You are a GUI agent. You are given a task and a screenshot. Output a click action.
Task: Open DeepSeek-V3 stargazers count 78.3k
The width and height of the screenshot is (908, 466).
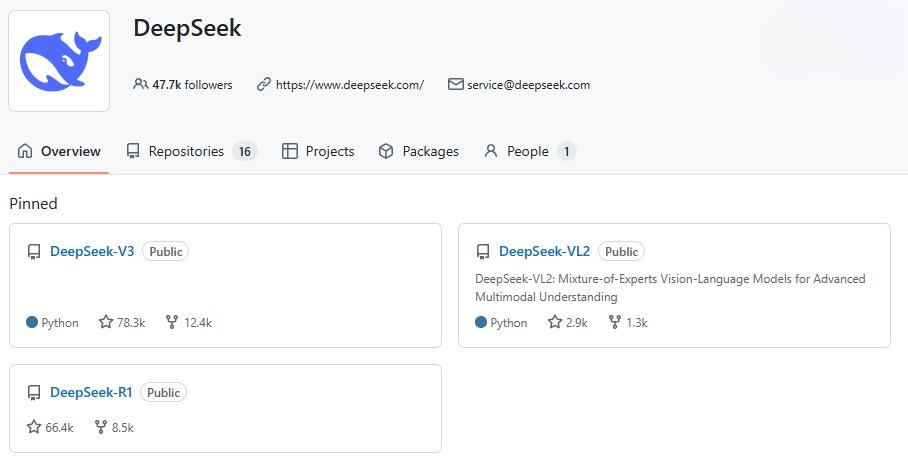pos(131,322)
